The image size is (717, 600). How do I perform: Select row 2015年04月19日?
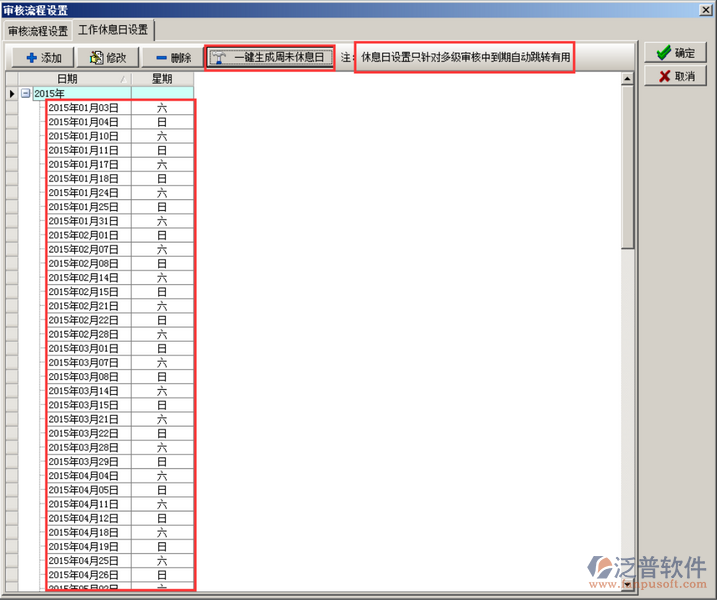coord(120,547)
